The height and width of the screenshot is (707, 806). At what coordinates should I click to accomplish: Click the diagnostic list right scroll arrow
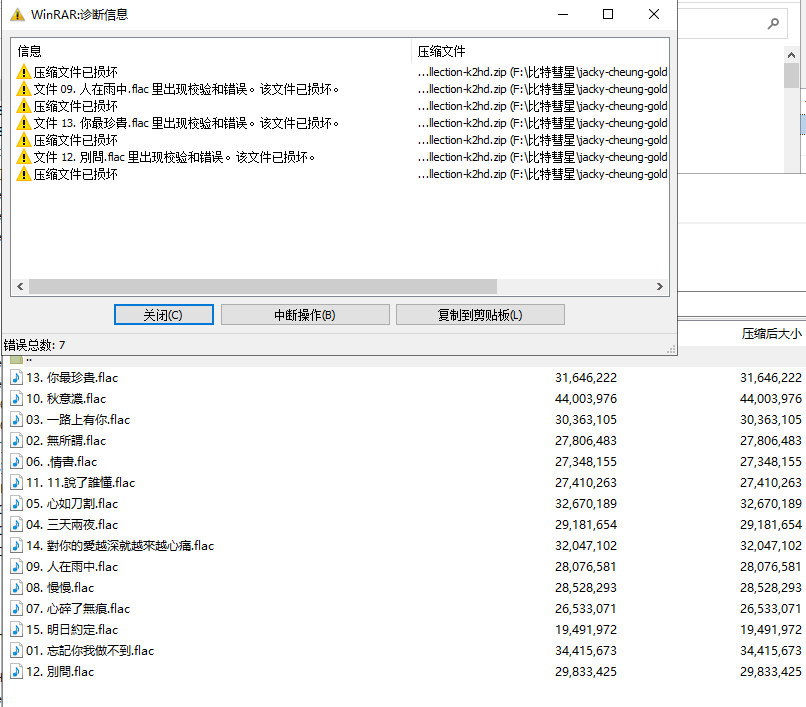[x=660, y=286]
